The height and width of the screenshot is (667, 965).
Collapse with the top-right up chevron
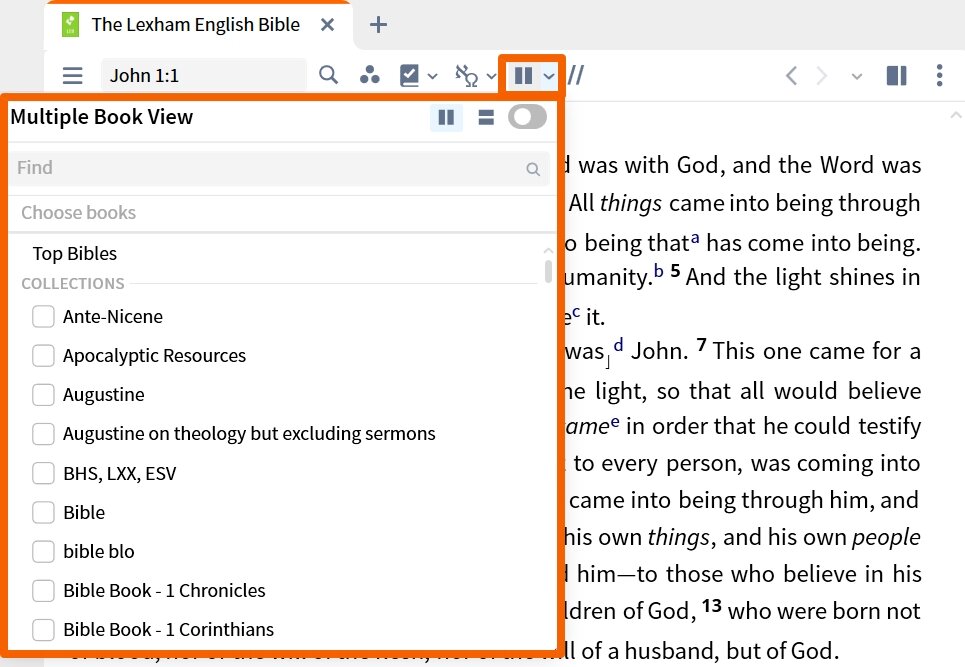pyautogui.click(x=955, y=115)
